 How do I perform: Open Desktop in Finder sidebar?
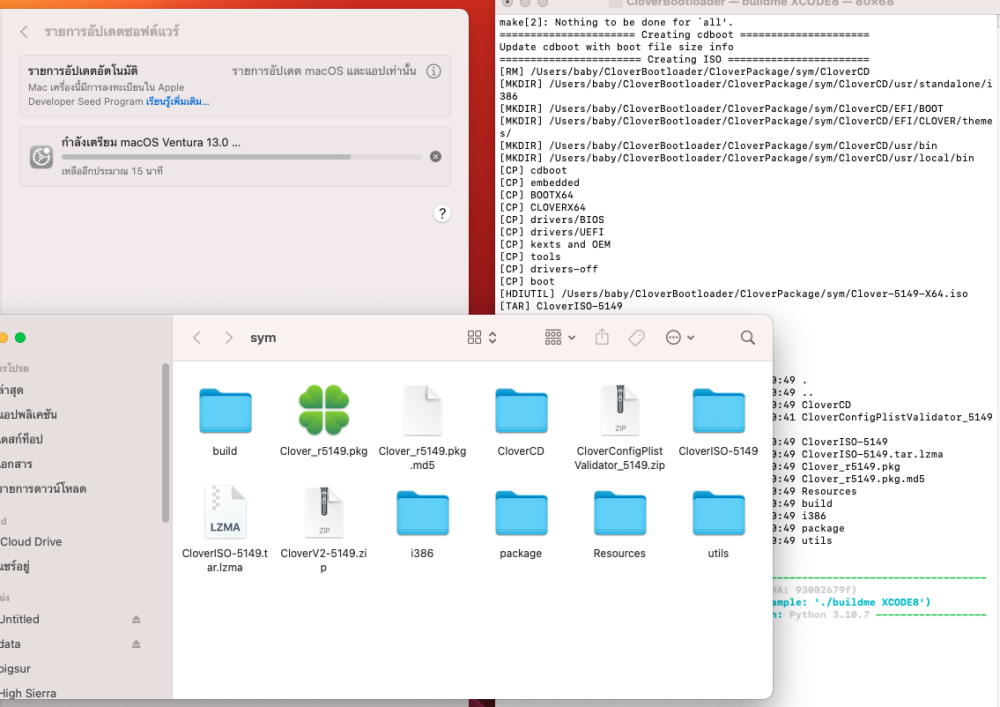[22, 439]
